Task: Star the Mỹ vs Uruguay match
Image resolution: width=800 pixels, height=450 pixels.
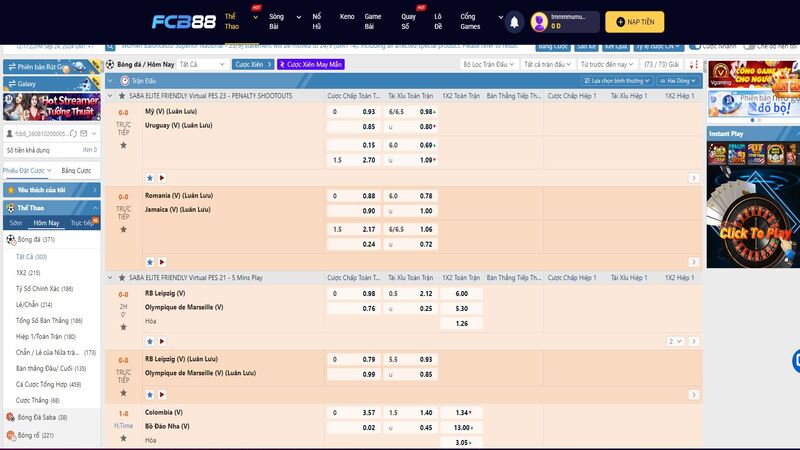Action: coord(123,145)
